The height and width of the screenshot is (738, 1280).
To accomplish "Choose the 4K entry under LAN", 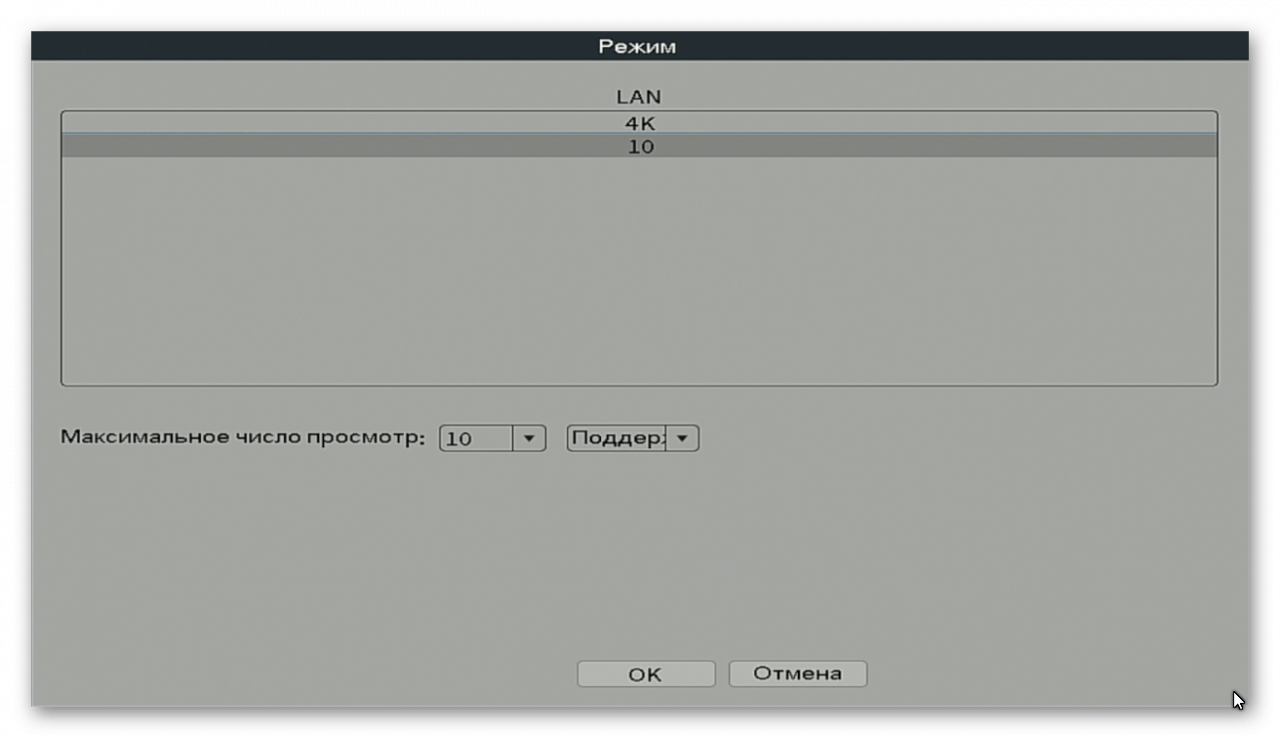I will 639,123.
